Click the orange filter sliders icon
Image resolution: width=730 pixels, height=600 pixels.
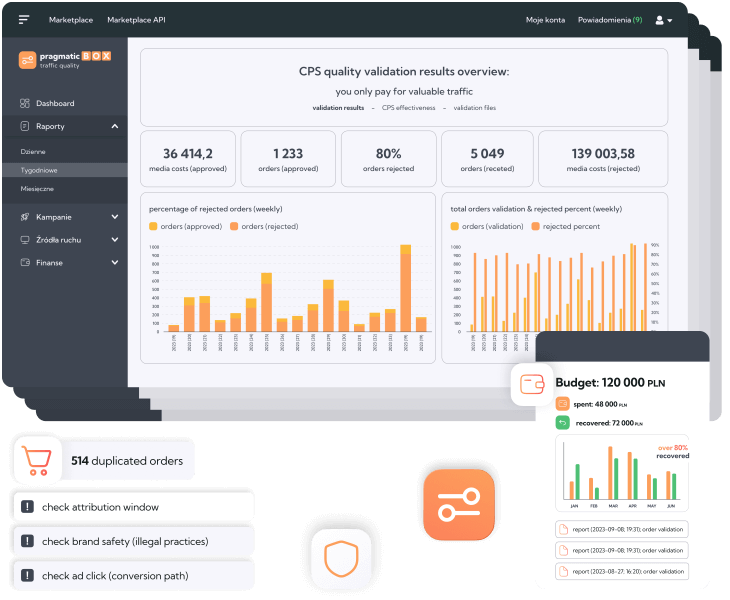coord(459,504)
